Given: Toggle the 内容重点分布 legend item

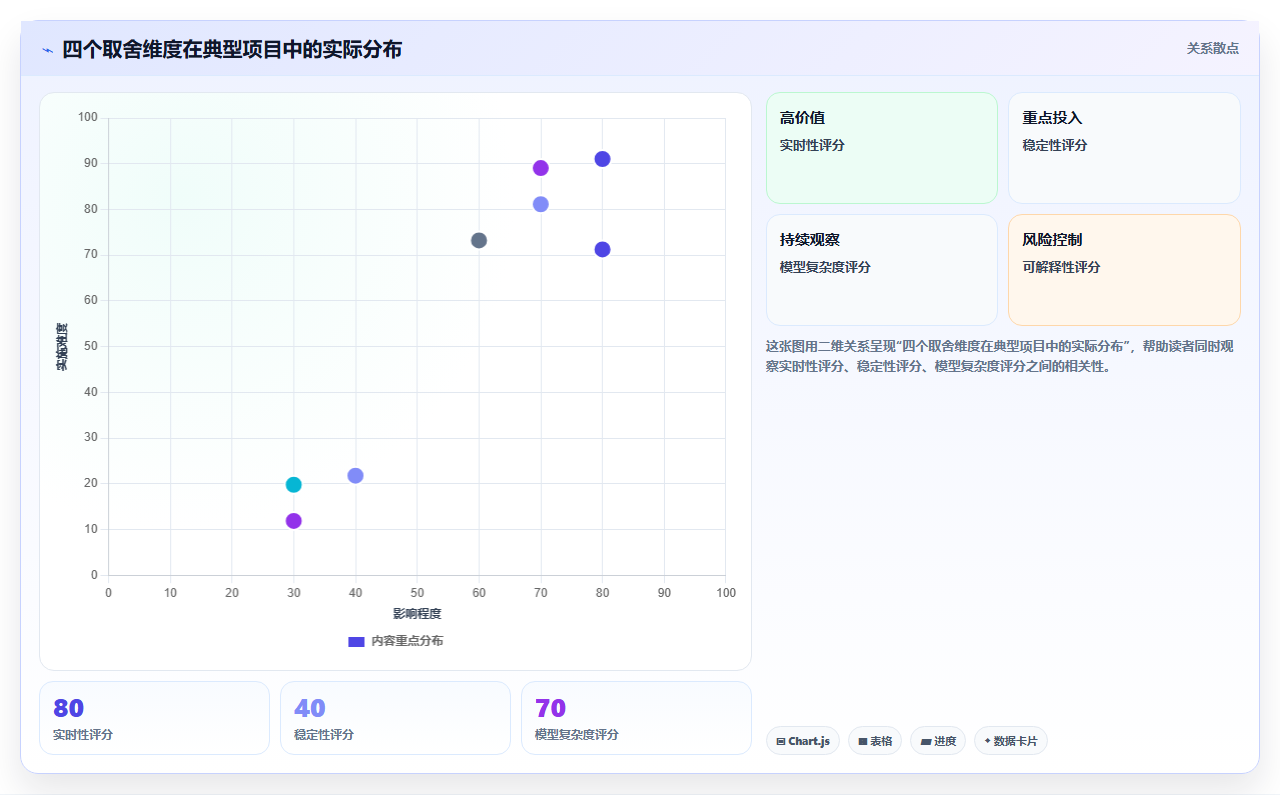Looking at the screenshot, I should point(396,641).
